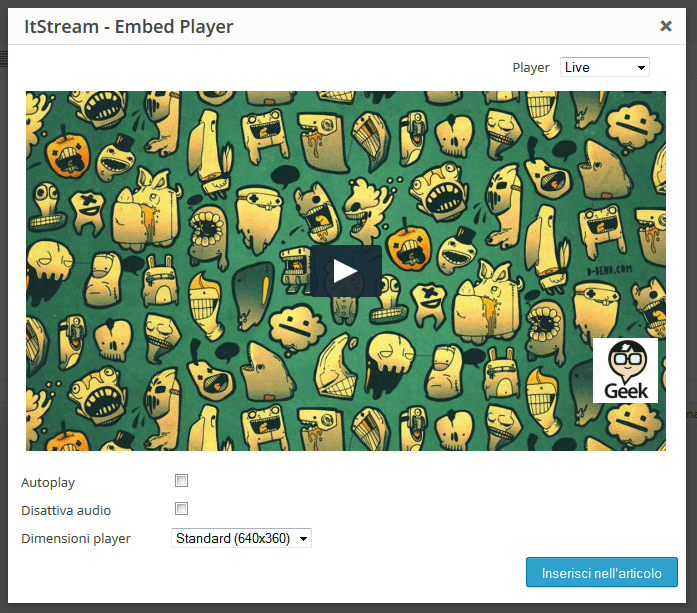This screenshot has height=613, width=697.
Task: Click the arrow beside Standard (640x360)
Action: [304, 538]
